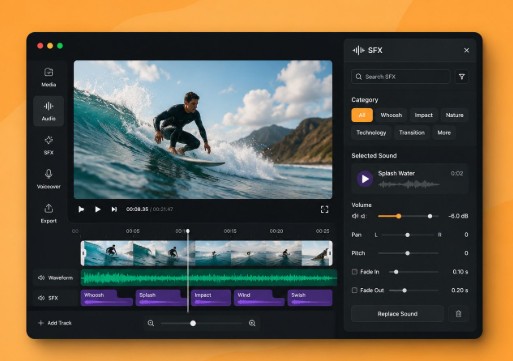
Task: Select the Whoosh category filter
Action: point(391,115)
